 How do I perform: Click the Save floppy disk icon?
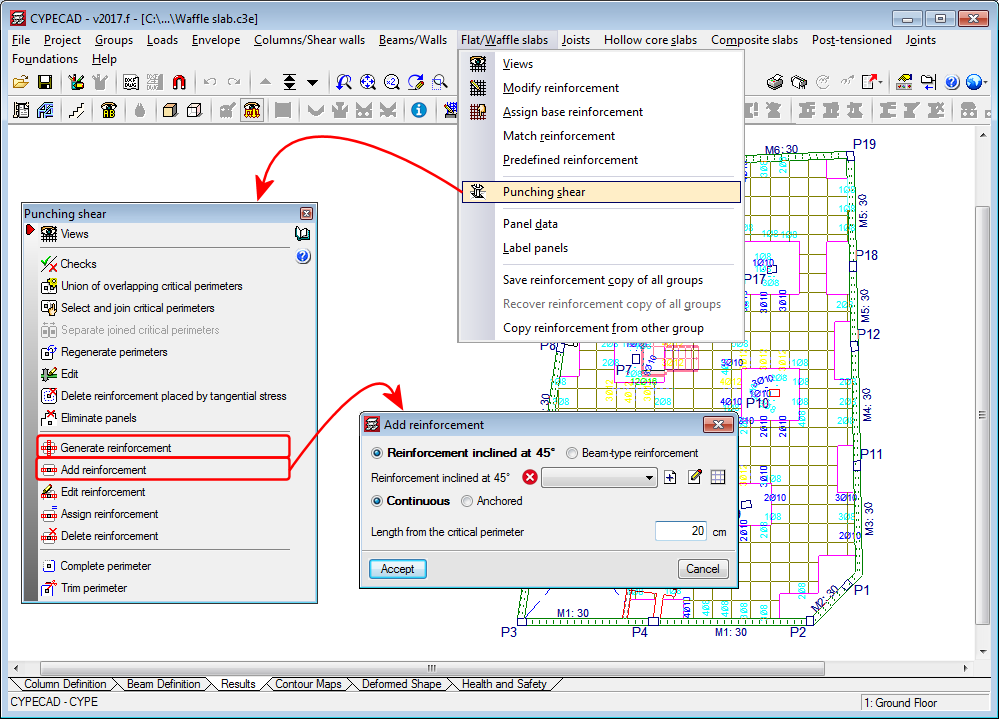click(45, 82)
